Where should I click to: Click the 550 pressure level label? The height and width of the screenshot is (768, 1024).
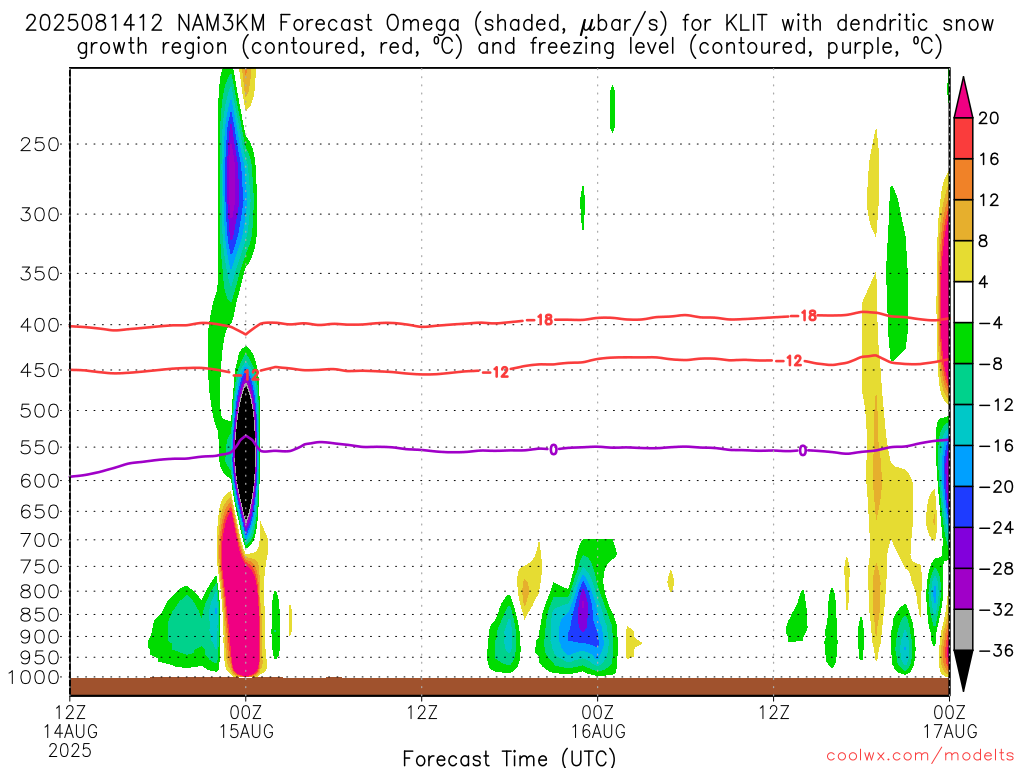pos(40,447)
